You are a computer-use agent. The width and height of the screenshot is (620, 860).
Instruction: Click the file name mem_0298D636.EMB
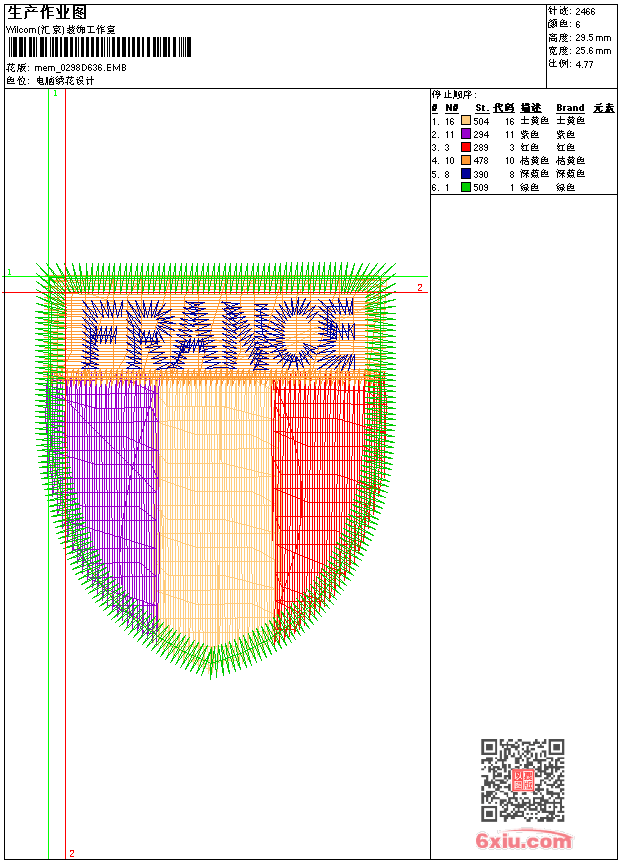(x=80, y=67)
